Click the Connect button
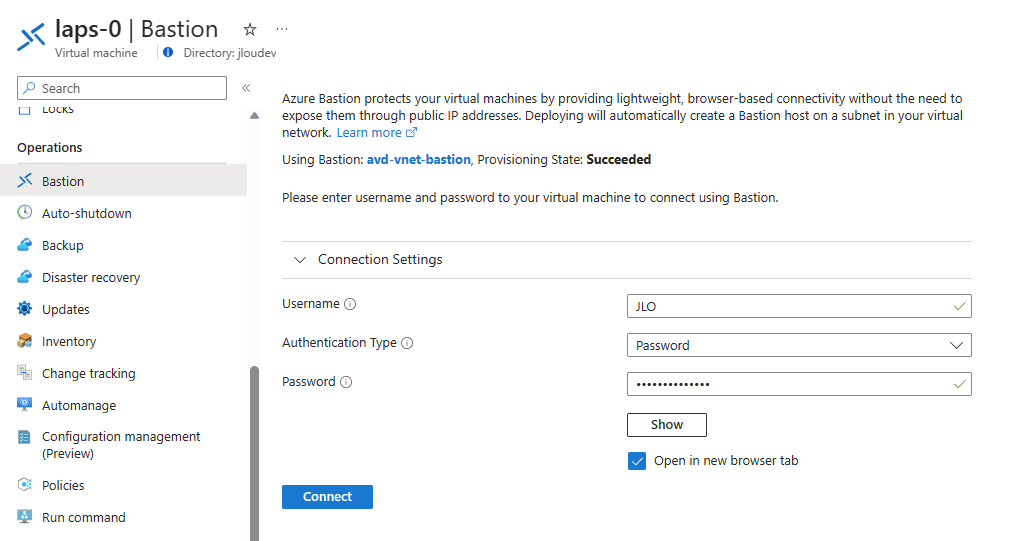 (327, 497)
